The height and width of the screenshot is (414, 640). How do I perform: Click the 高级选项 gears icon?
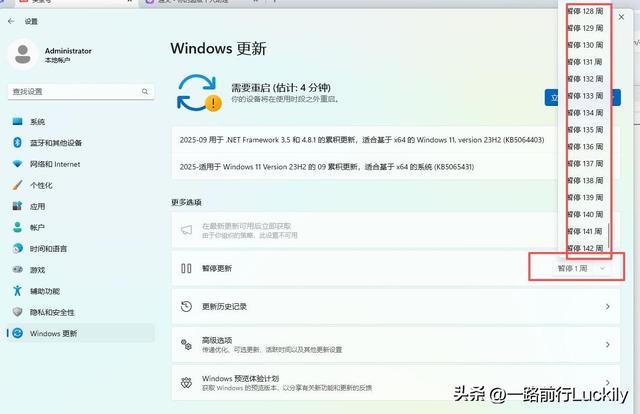186,345
